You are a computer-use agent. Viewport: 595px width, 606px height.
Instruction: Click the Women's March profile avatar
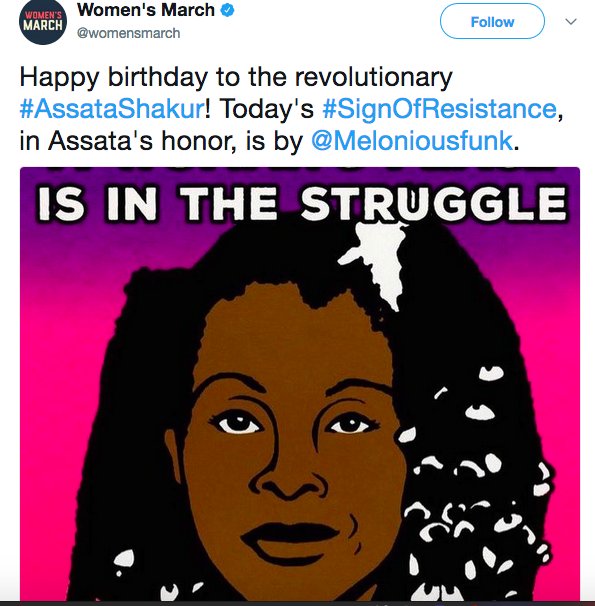42,21
